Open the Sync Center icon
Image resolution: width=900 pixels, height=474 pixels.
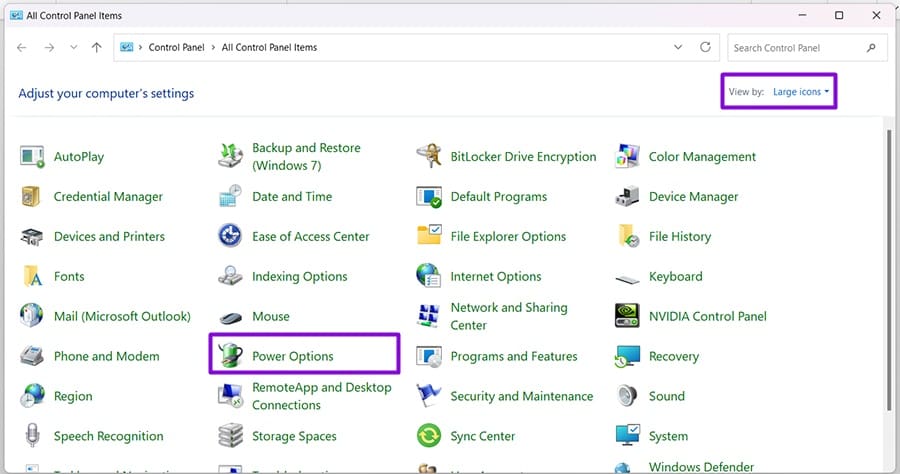pos(429,436)
